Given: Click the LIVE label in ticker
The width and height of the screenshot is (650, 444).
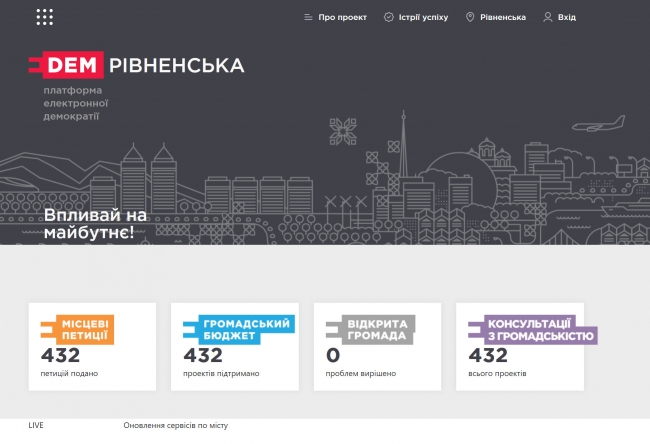Looking at the screenshot, I should pyautogui.click(x=36, y=425).
